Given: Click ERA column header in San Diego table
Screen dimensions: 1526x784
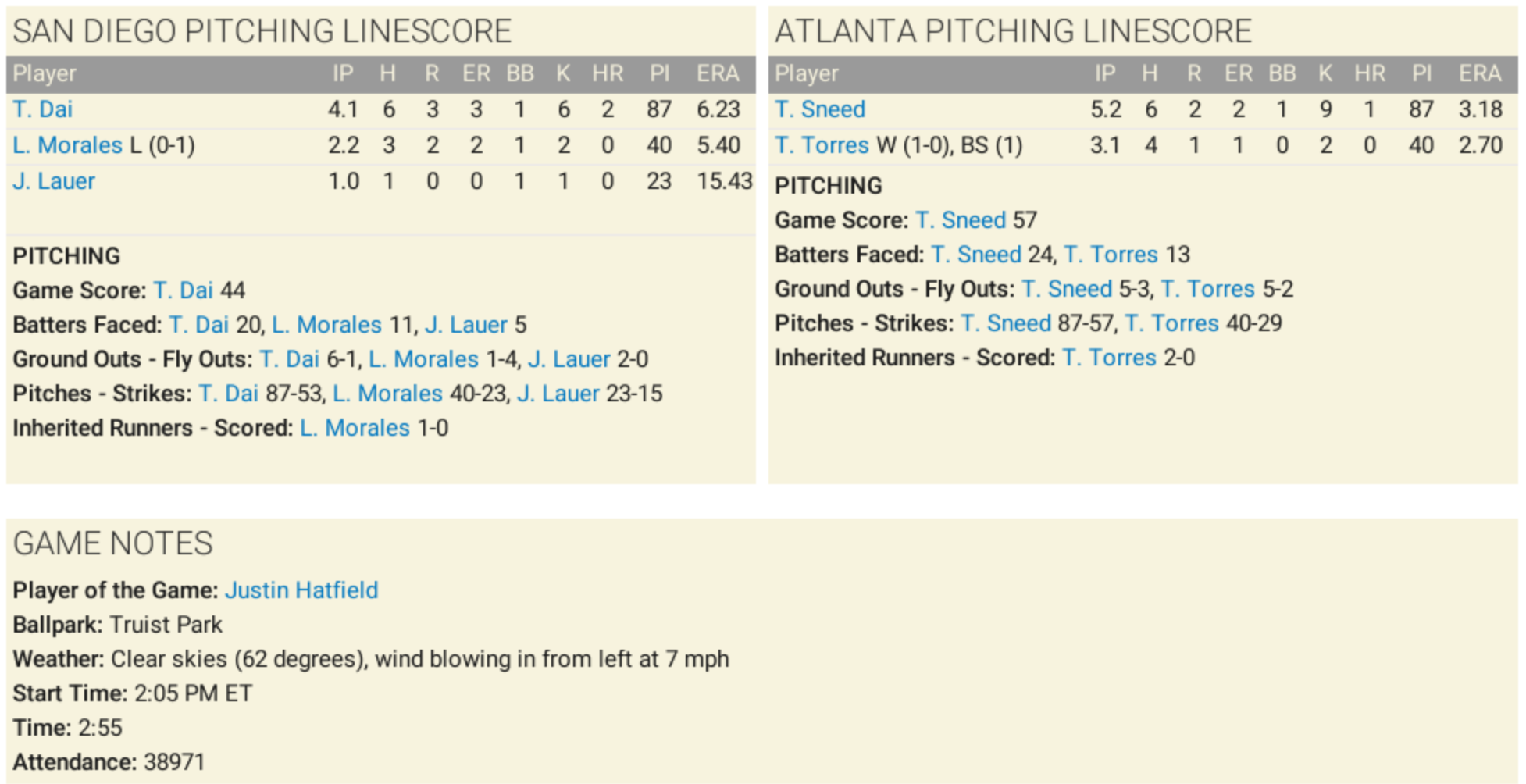Looking at the screenshot, I should coord(717,74).
